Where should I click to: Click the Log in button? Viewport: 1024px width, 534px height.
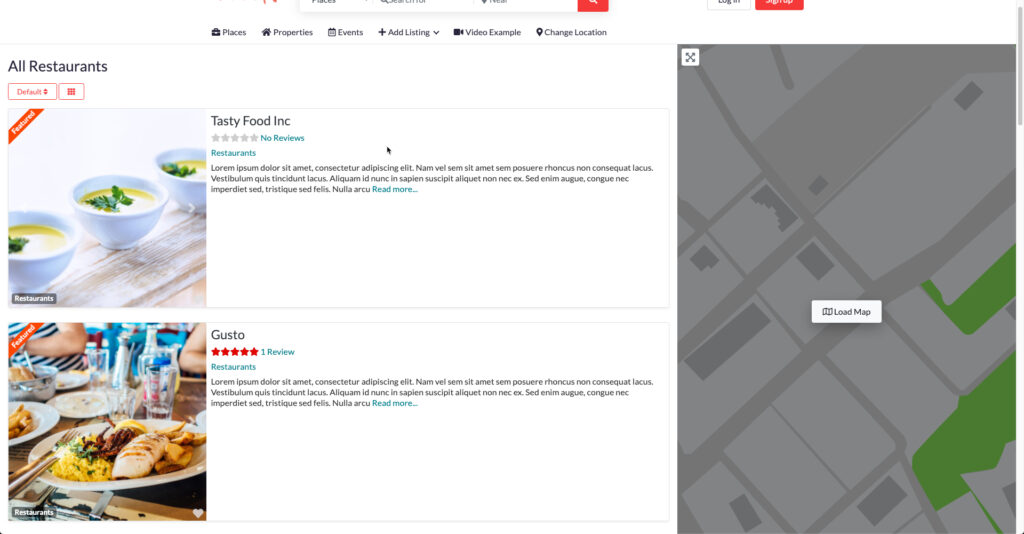pyautogui.click(x=728, y=3)
